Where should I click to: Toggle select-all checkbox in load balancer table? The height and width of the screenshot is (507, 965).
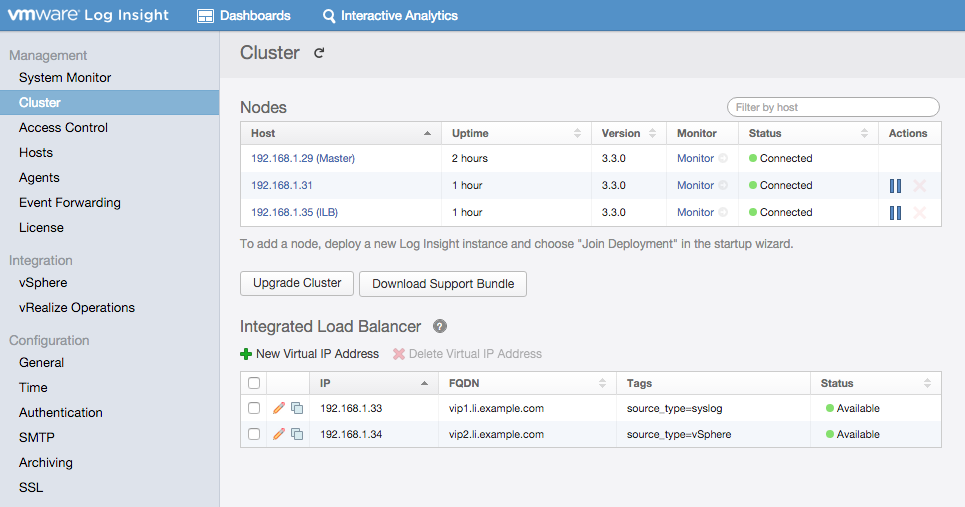(x=254, y=383)
